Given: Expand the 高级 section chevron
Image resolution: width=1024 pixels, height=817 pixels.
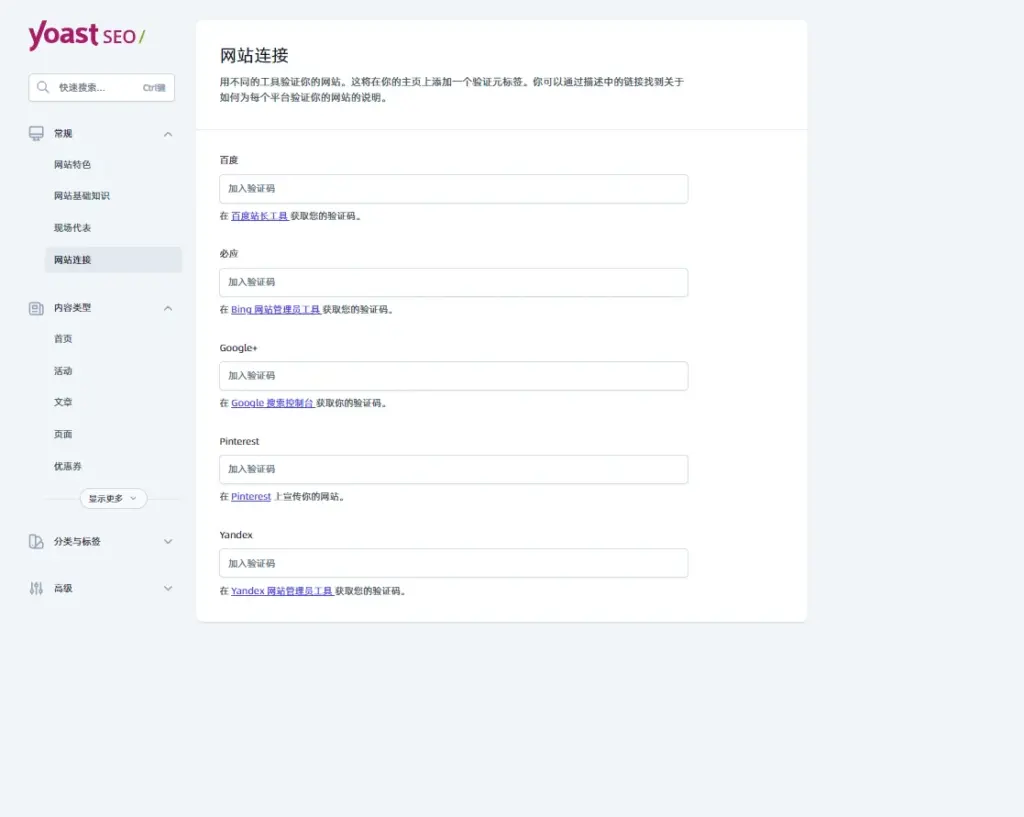Looking at the screenshot, I should coord(168,588).
